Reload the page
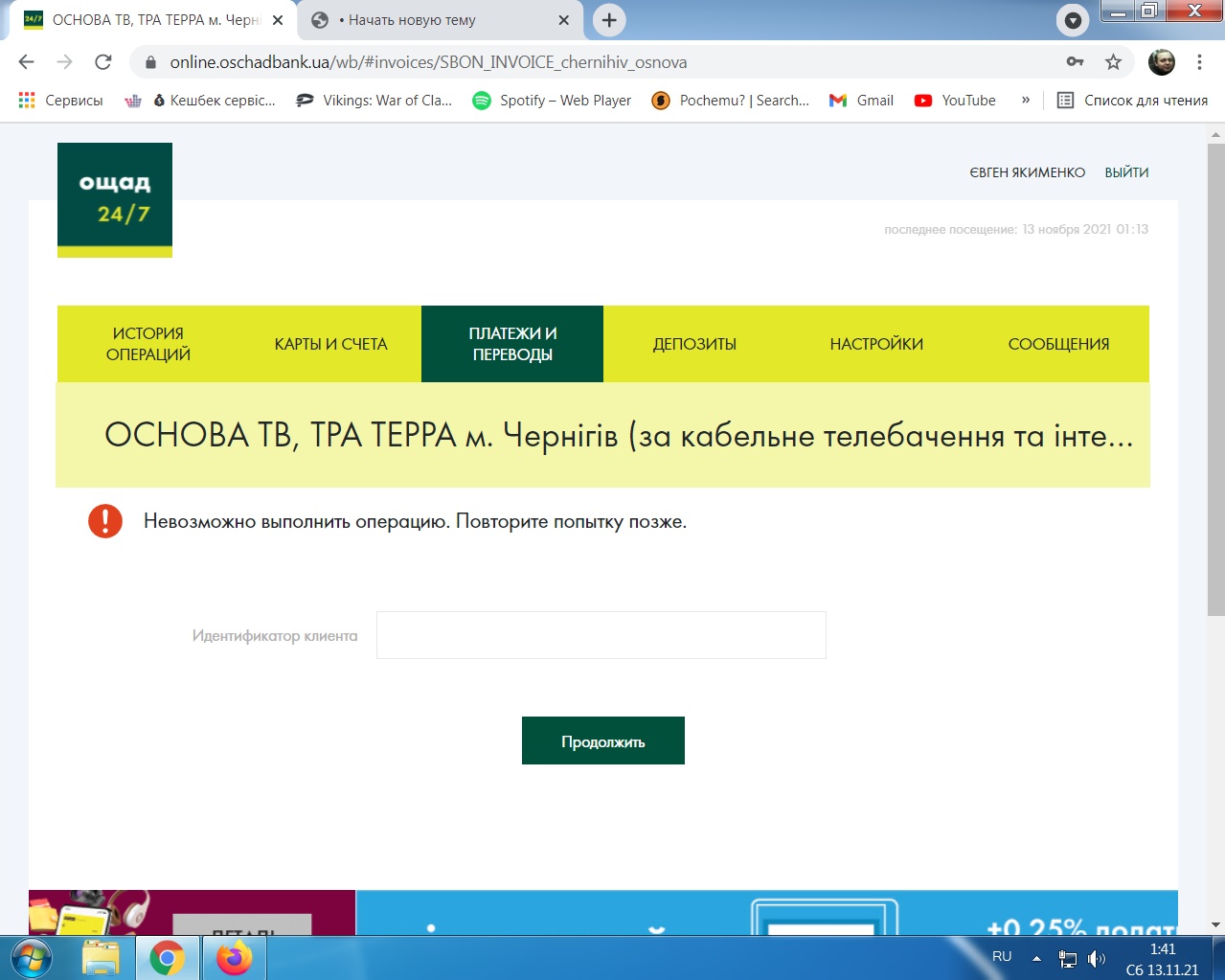The image size is (1225, 980). pos(103,62)
